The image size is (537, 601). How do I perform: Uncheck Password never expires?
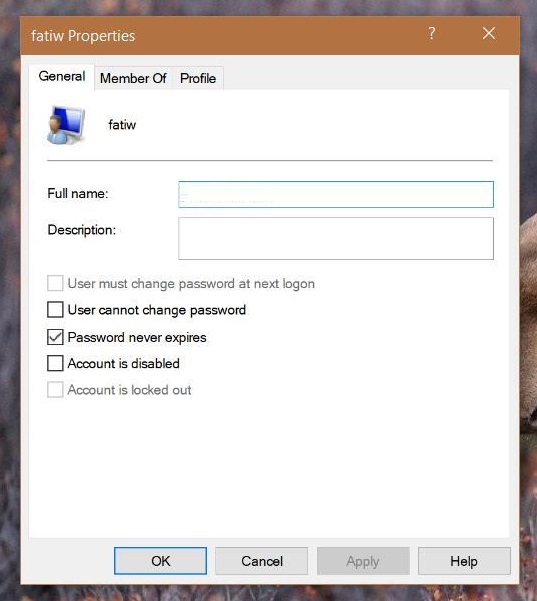[55, 337]
